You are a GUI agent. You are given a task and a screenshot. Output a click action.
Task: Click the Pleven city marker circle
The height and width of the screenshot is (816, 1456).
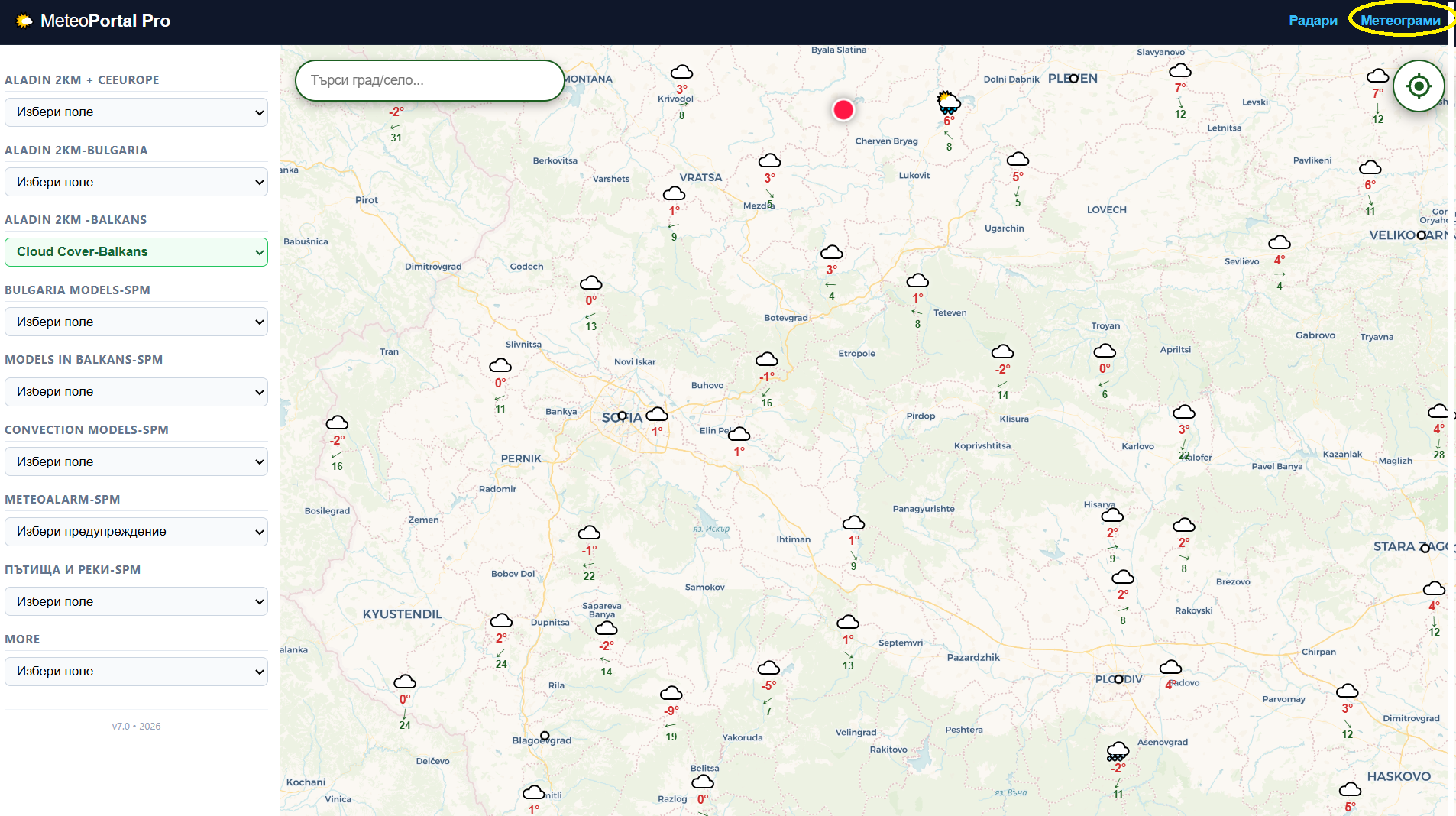coord(1073,79)
